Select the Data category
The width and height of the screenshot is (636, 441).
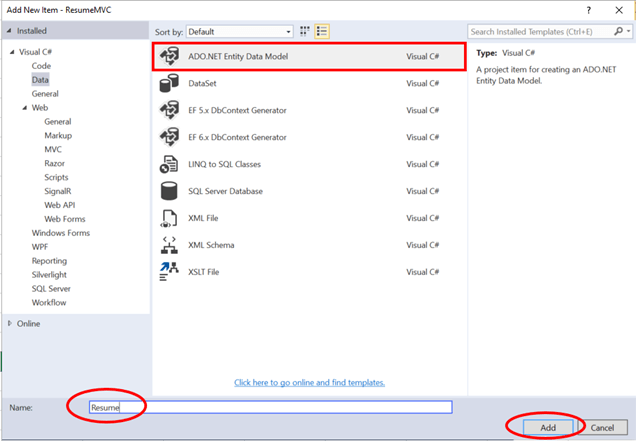(x=40, y=80)
